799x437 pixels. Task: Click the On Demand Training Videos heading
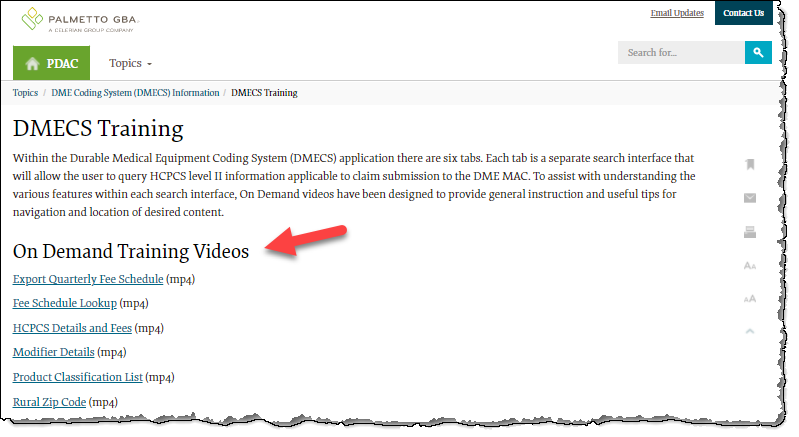pos(131,251)
